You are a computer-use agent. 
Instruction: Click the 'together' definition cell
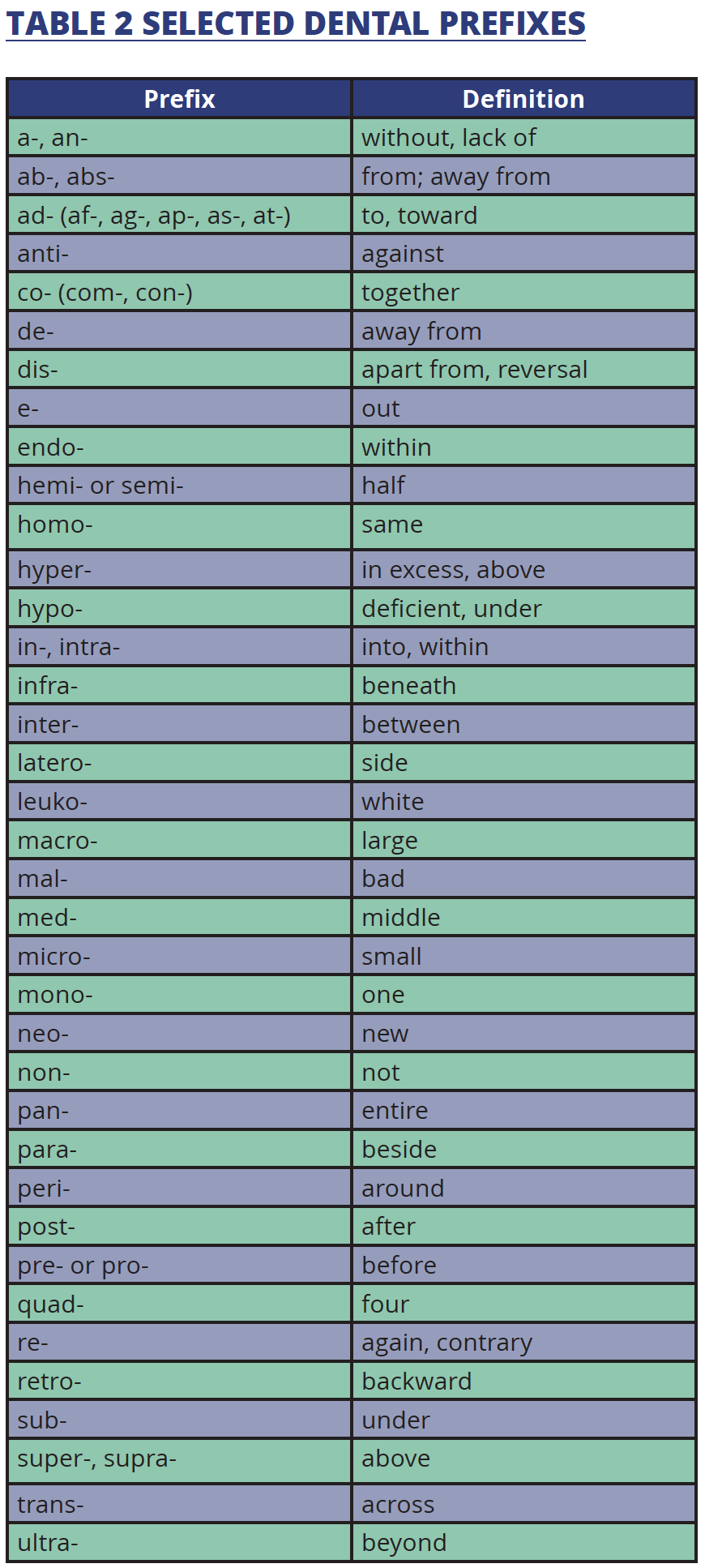[x=523, y=293]
